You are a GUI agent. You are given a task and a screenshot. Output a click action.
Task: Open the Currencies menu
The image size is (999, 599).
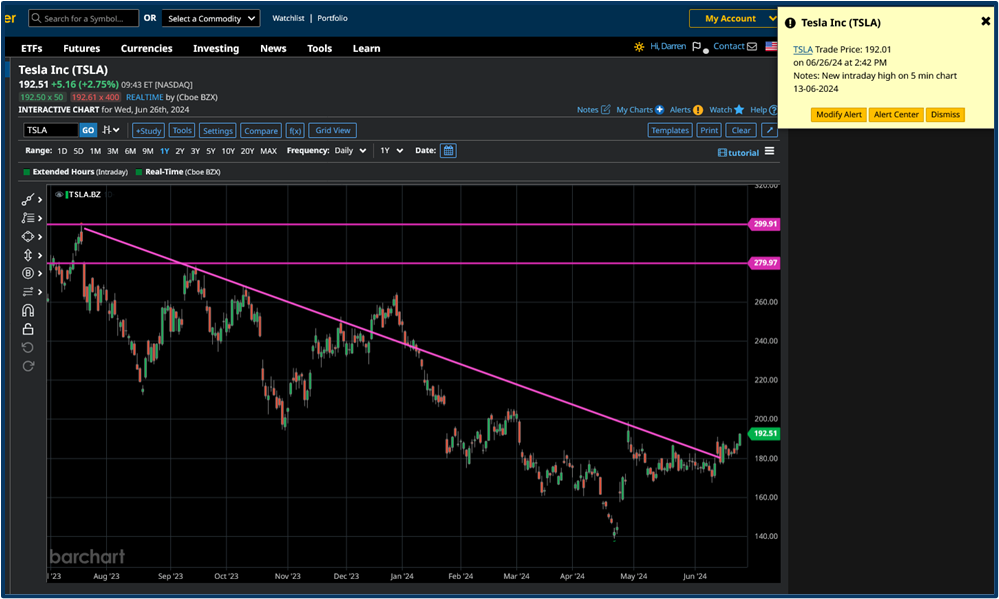(x=146, y=48)
